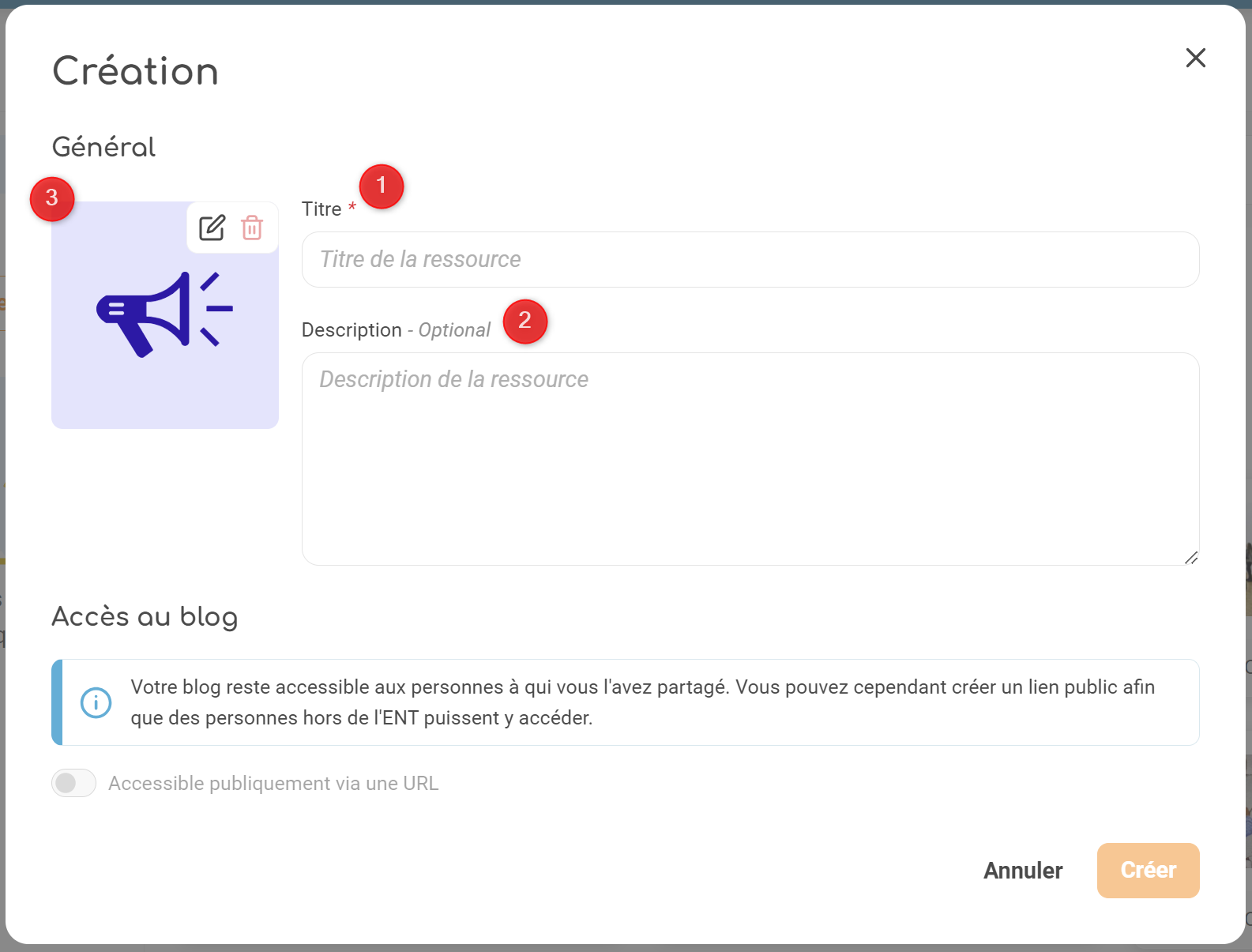
Task: Enable the public URL access toggle
Action: [x=73, y=783]
